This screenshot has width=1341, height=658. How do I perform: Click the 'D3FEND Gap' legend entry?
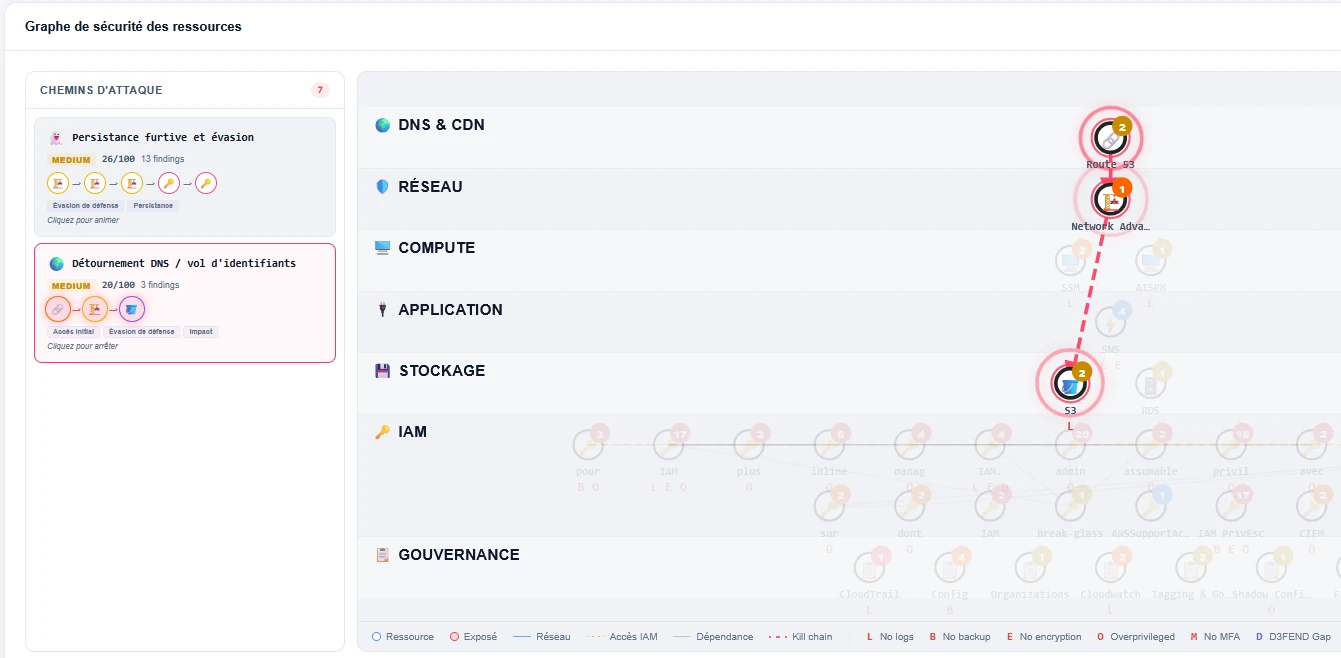point(1293,636)
